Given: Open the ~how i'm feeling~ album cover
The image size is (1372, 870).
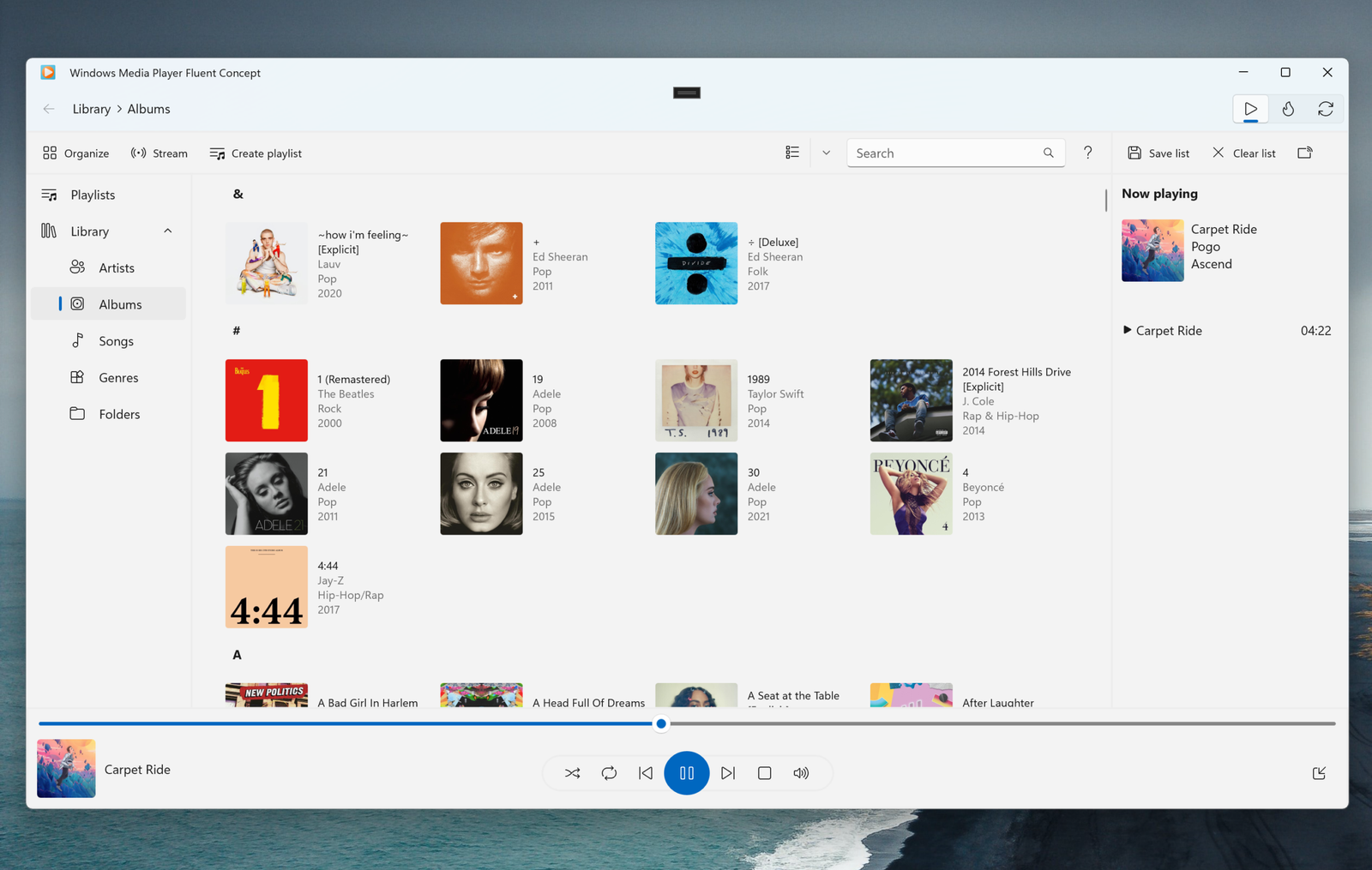Looking at the screenshot, I should tap(267, 263).
